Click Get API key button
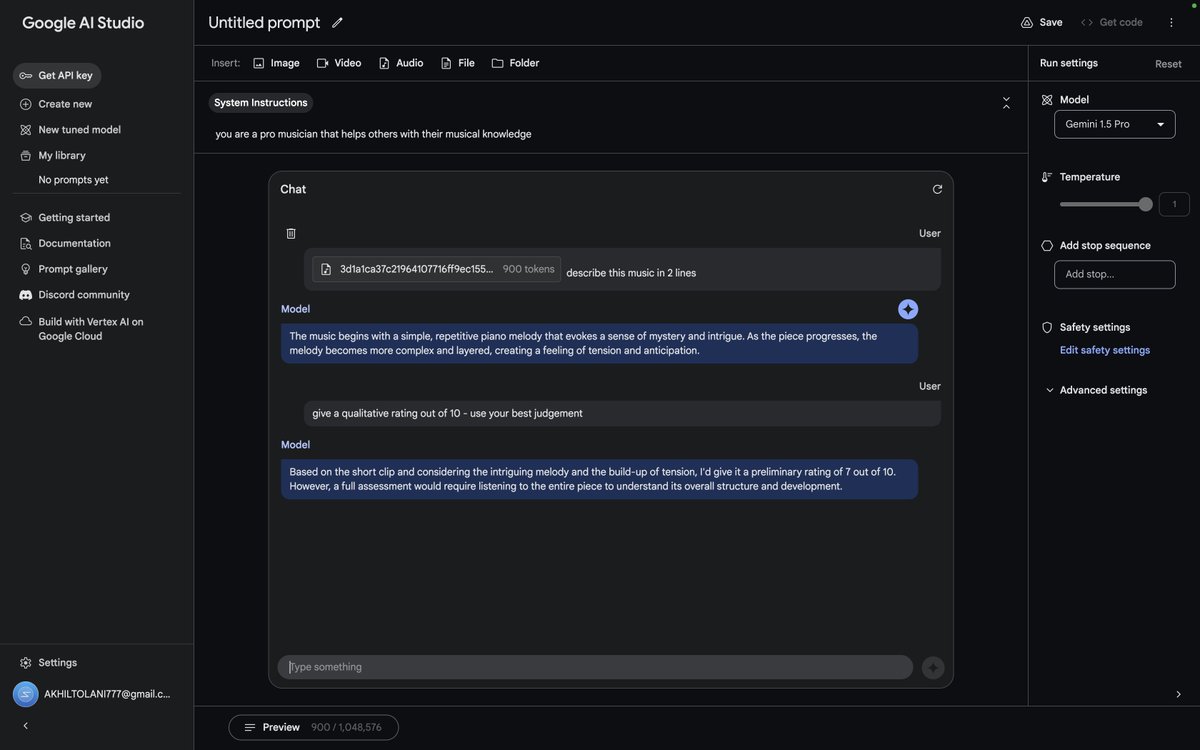Viewport: 1200px width, 750px height. point(57,76)
